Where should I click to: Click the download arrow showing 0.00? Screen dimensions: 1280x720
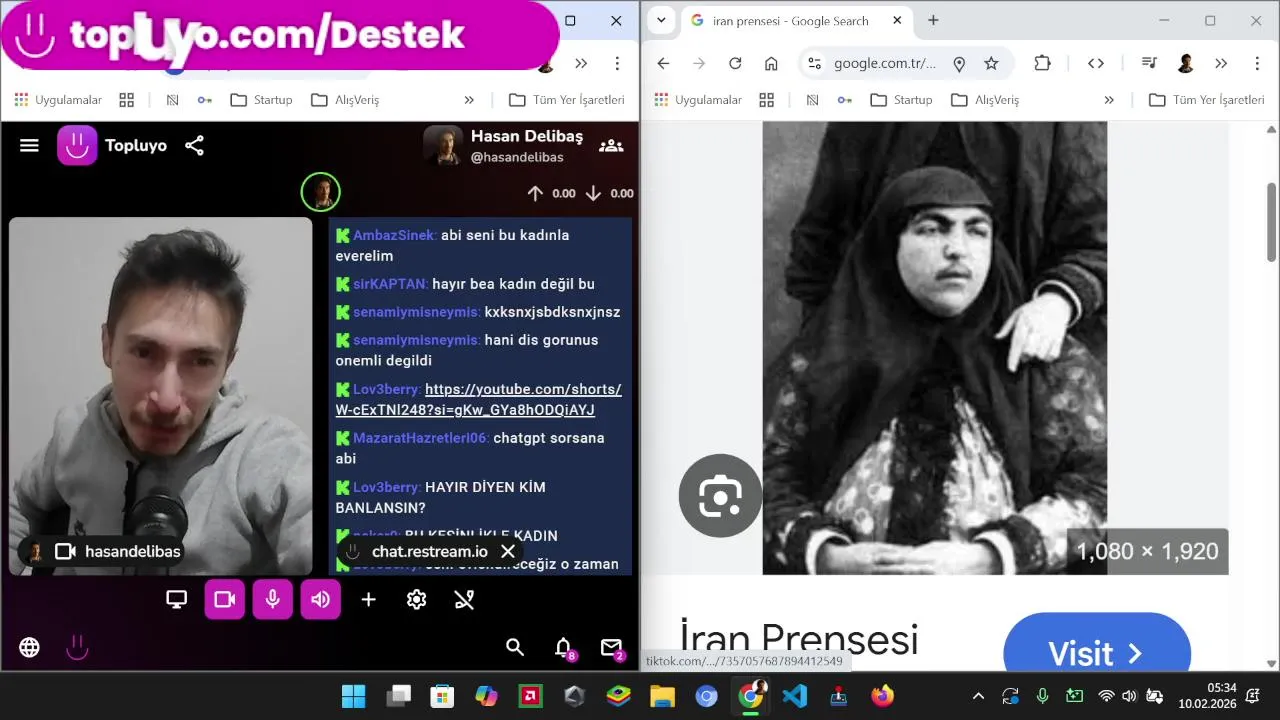[593, 194]
